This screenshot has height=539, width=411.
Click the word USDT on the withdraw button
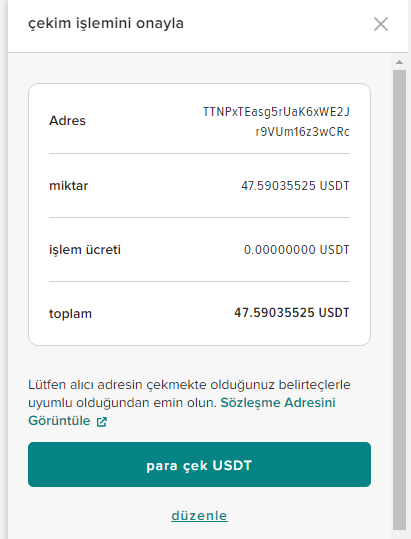(x=232, y=465)
